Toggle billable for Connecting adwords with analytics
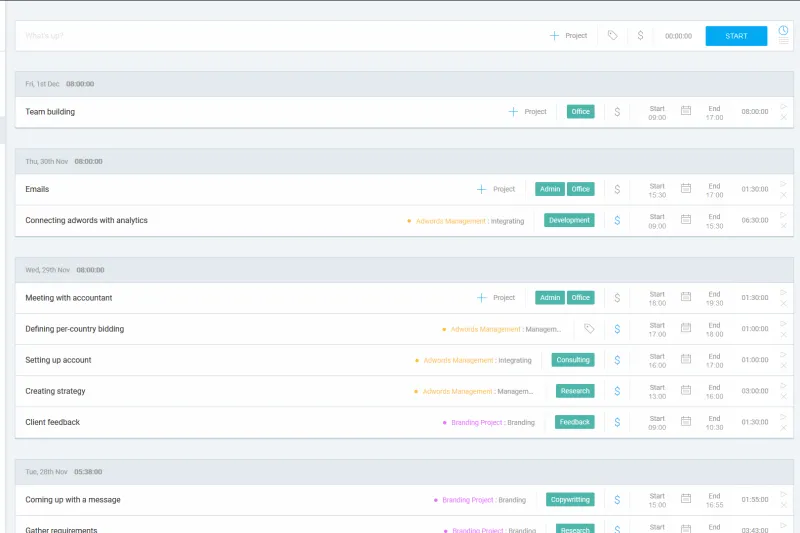Viewport: 800px width, 533px height. (617, 220)
